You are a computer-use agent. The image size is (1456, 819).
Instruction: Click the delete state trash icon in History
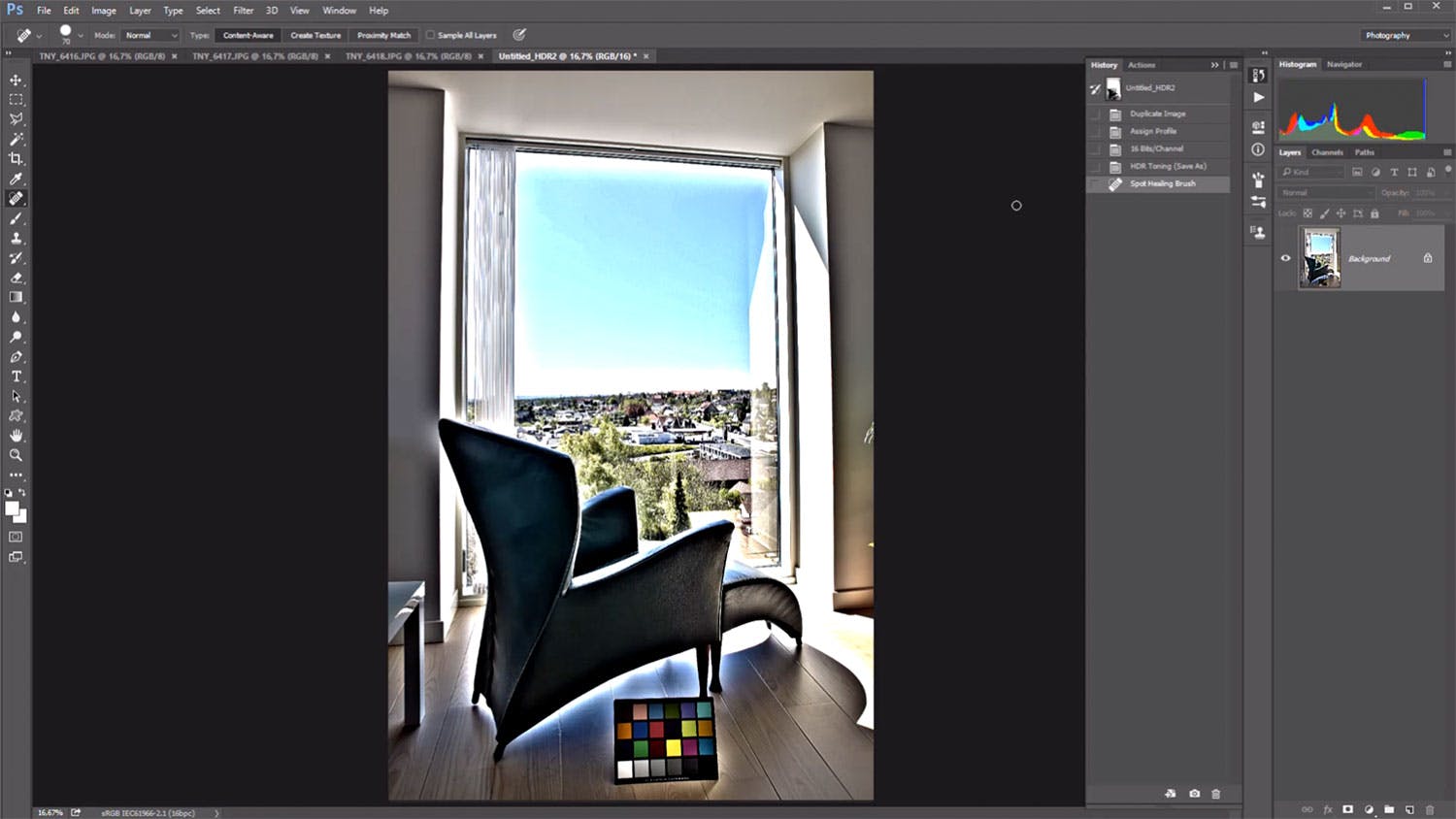pos(1215,794)
